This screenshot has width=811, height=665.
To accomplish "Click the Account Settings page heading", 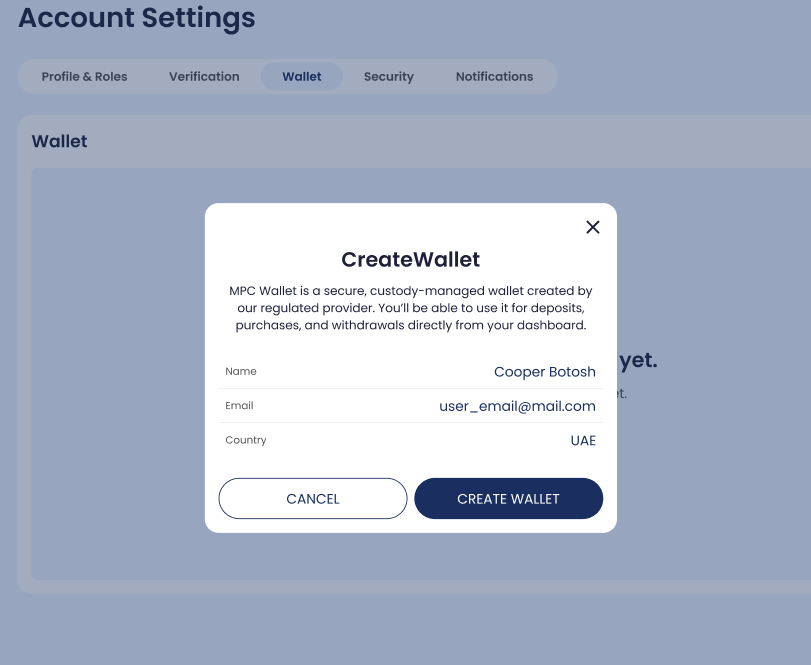I will pos(137,18).
